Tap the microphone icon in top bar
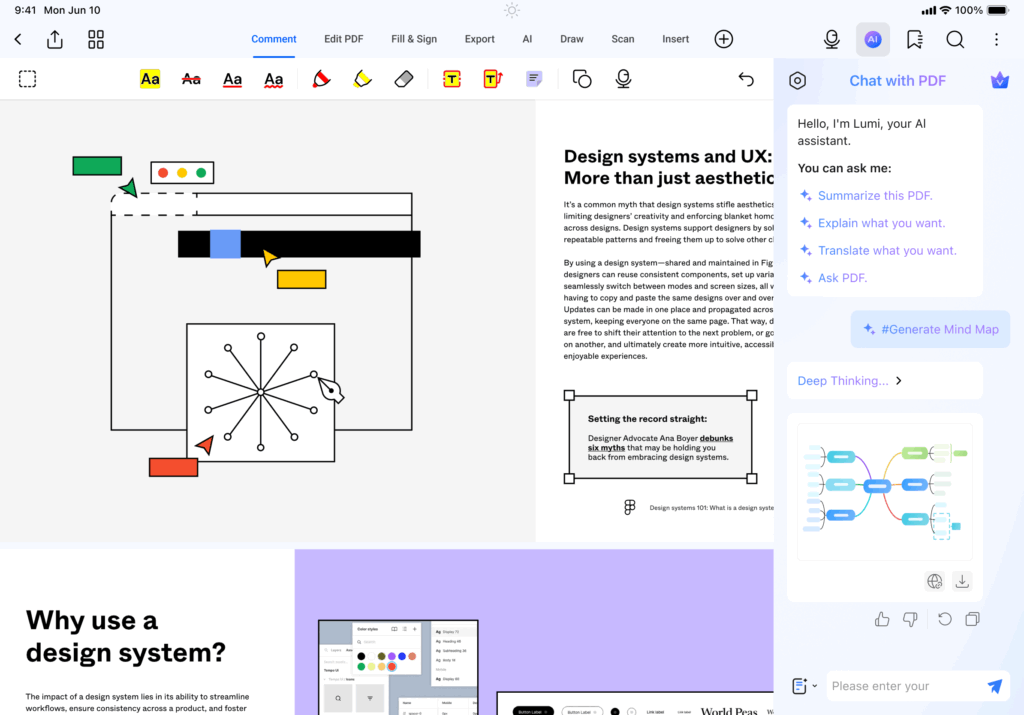 tap(831, 39)
